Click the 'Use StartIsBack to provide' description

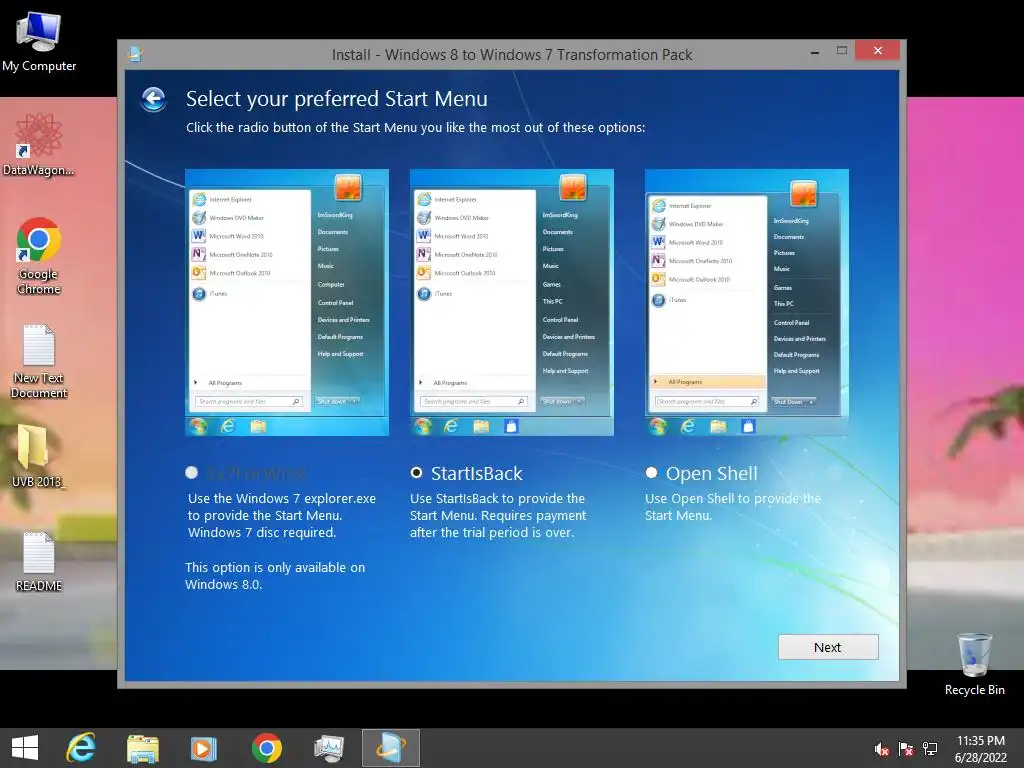pyautogui.click(x=498, y=515)
